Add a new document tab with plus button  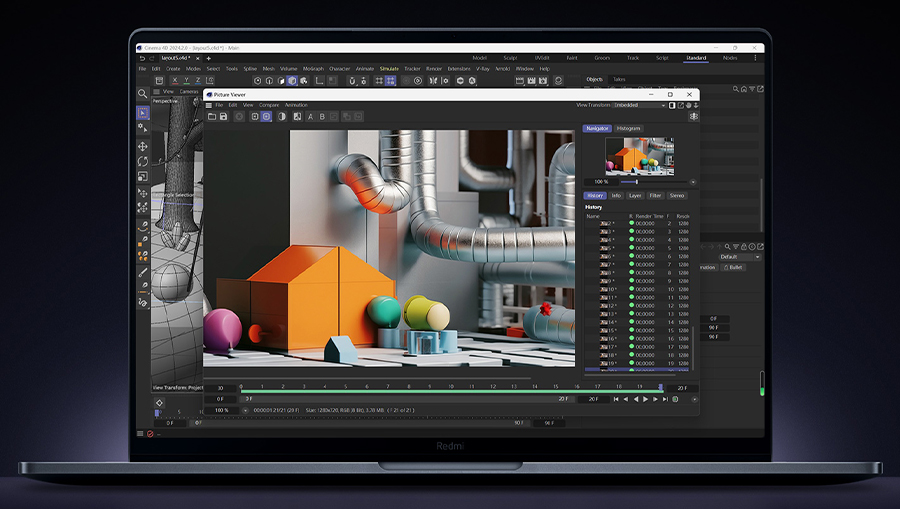pyautogui.click(x=208, y=58)
